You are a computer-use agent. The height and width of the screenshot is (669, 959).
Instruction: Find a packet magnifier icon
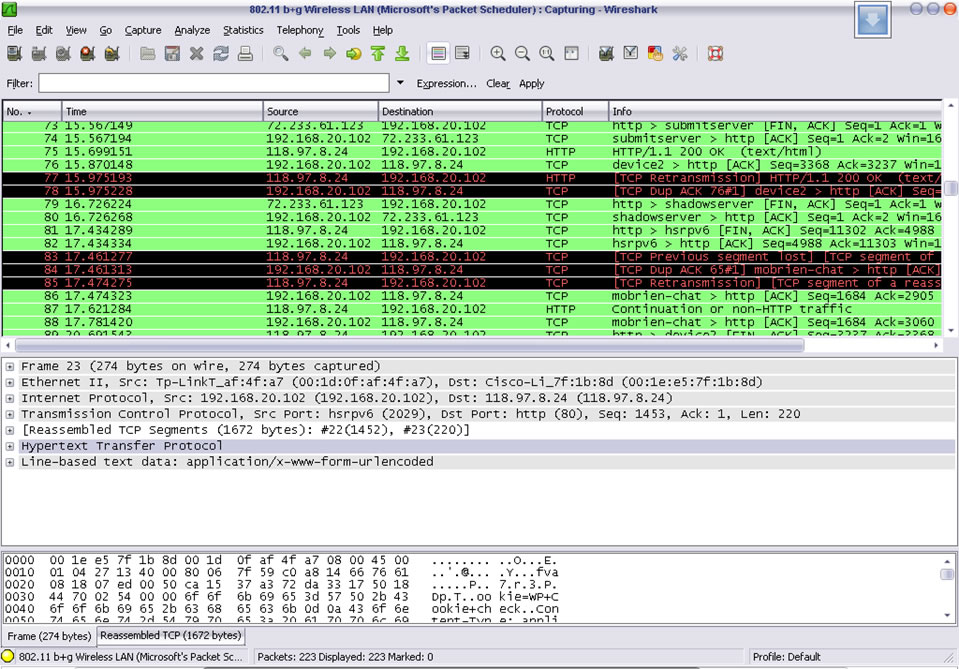pos(281,54)
